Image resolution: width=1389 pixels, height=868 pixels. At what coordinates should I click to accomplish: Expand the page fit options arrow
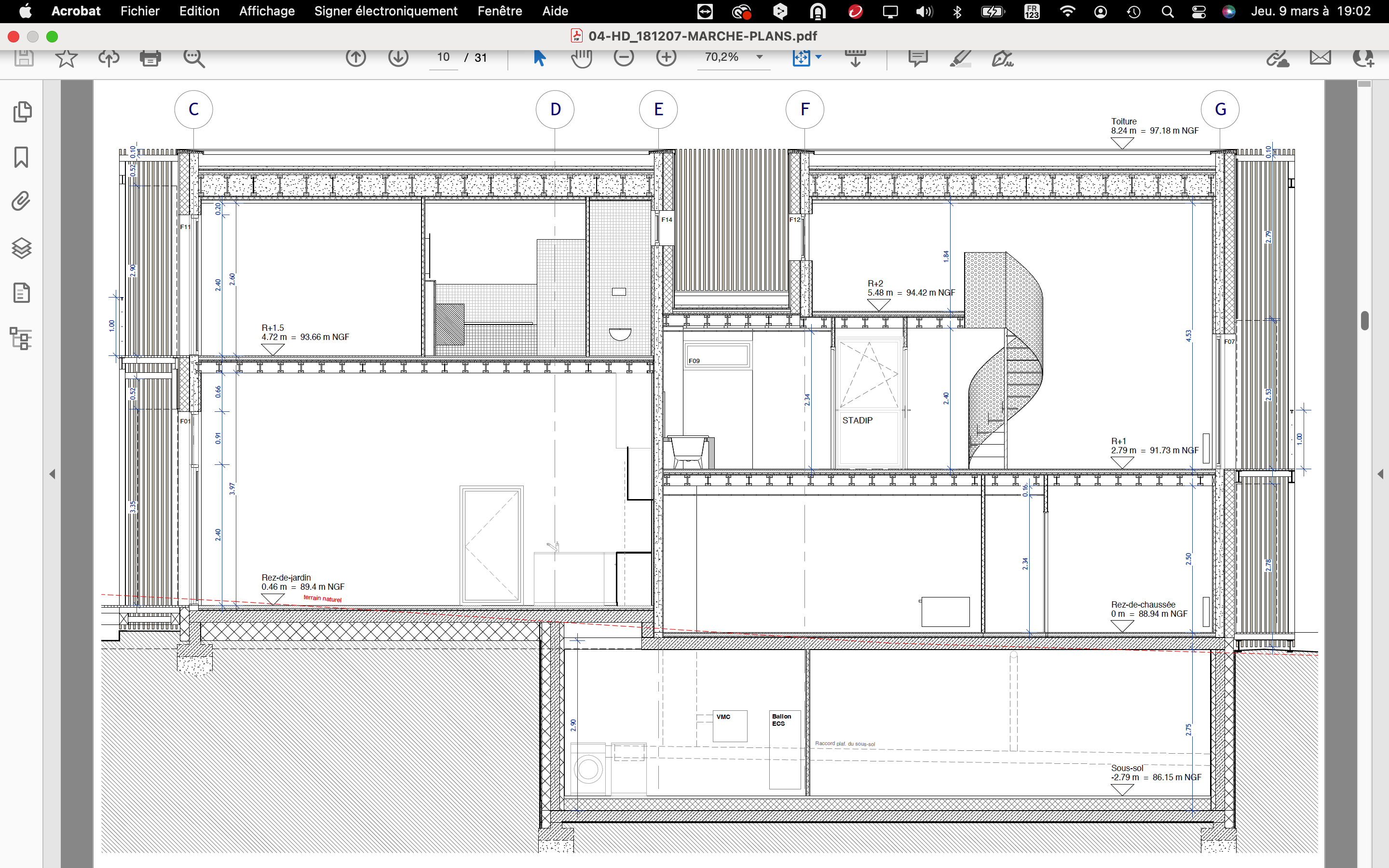[x=818, y=57]
